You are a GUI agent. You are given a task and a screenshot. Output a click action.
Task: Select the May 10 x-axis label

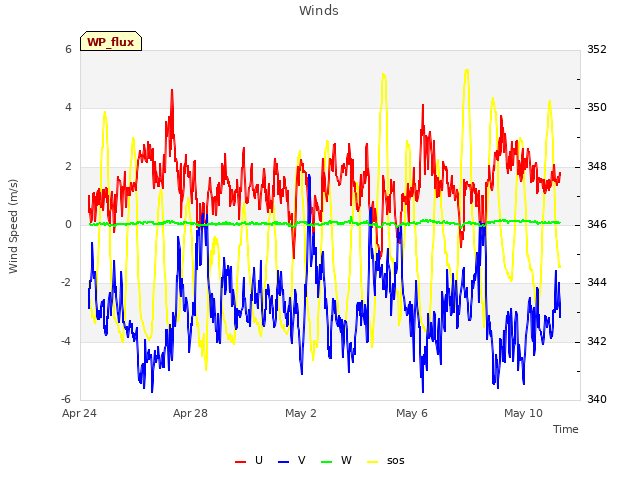(523, 413)
